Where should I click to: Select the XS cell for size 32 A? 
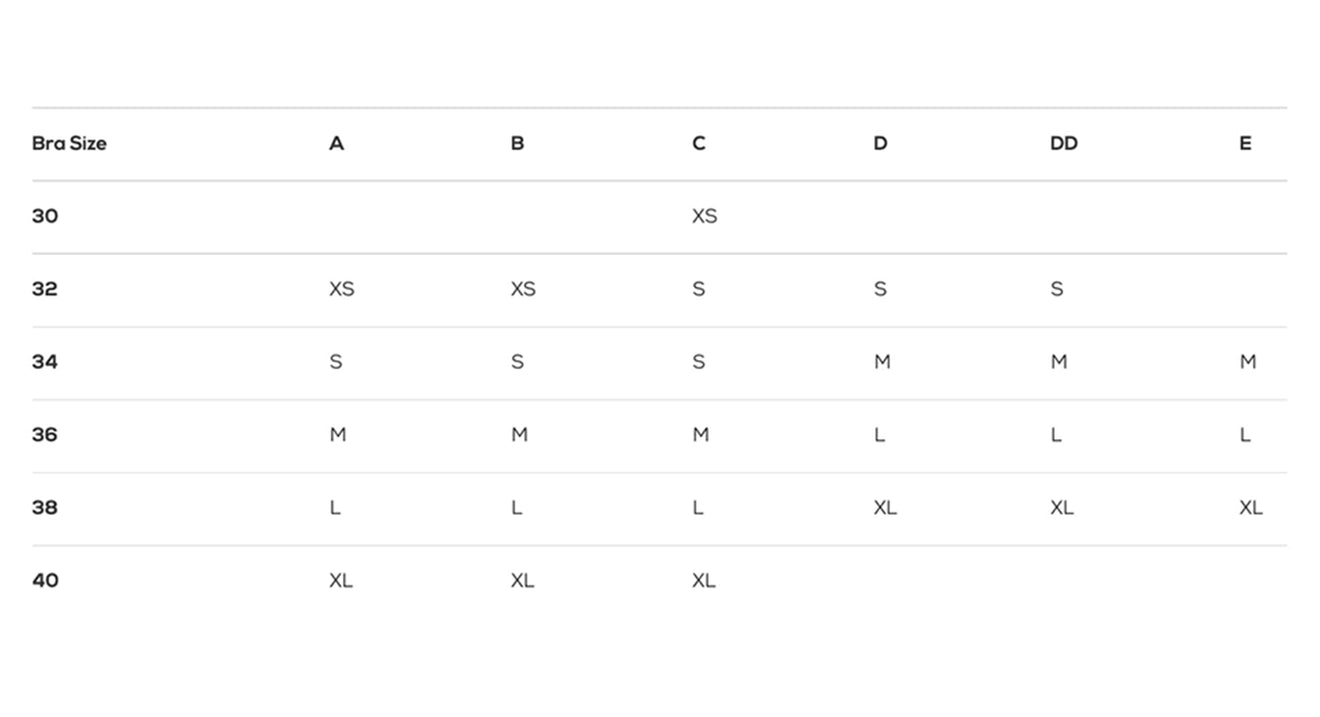[341, 289]
